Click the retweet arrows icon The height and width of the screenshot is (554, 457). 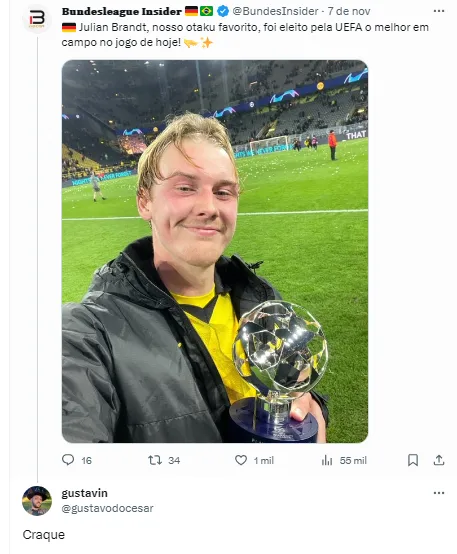pyautogui.click(x=155, y=460)
